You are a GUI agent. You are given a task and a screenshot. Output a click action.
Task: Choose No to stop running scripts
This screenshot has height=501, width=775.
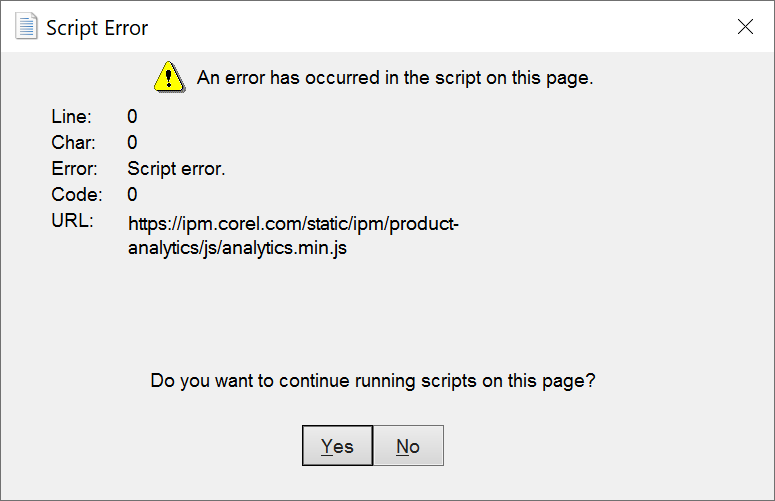(408, 446)
